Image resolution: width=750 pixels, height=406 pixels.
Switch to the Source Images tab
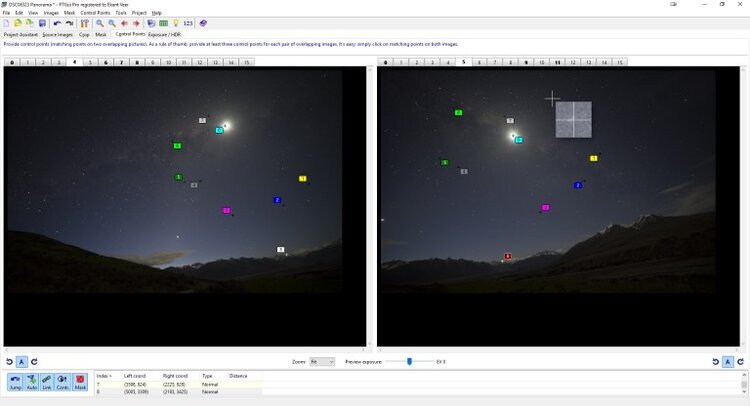coord(57,34)
